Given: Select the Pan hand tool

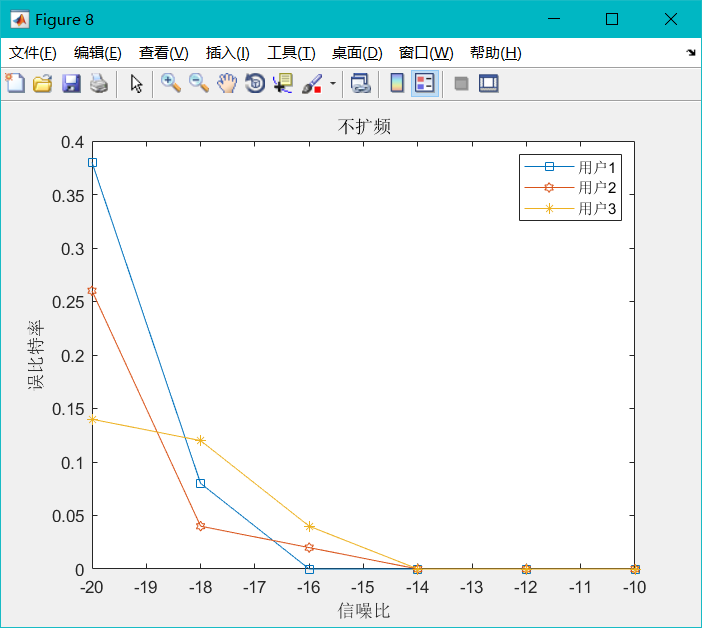Looking at the screenshot, I should pyautogui.click(x=227, y=83).
